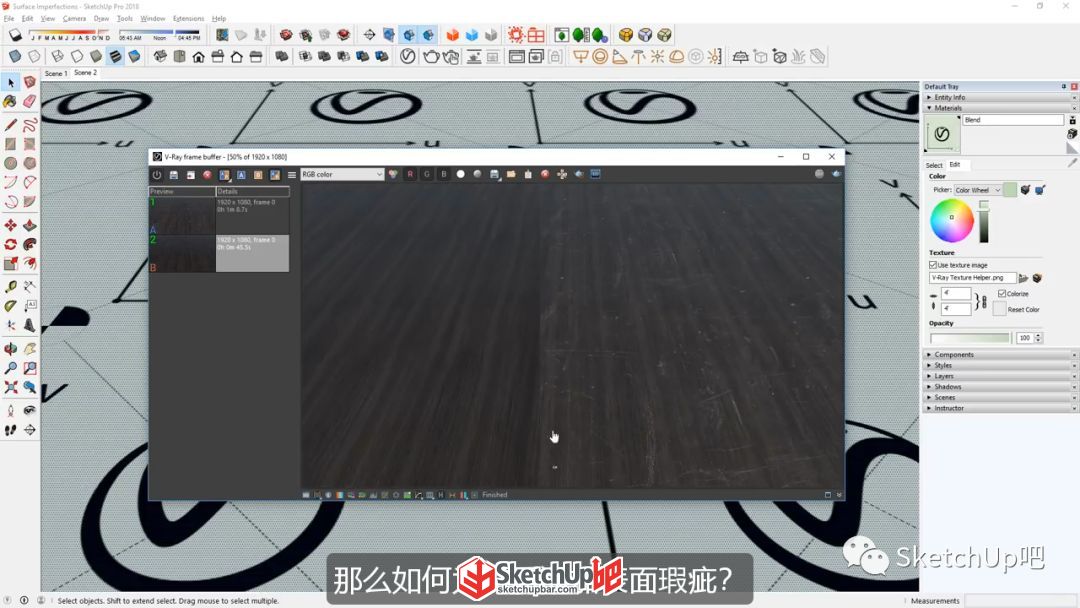Select the Line pencil tool
The height and width of the screenshot is (608, 1080).
point(10,125)
